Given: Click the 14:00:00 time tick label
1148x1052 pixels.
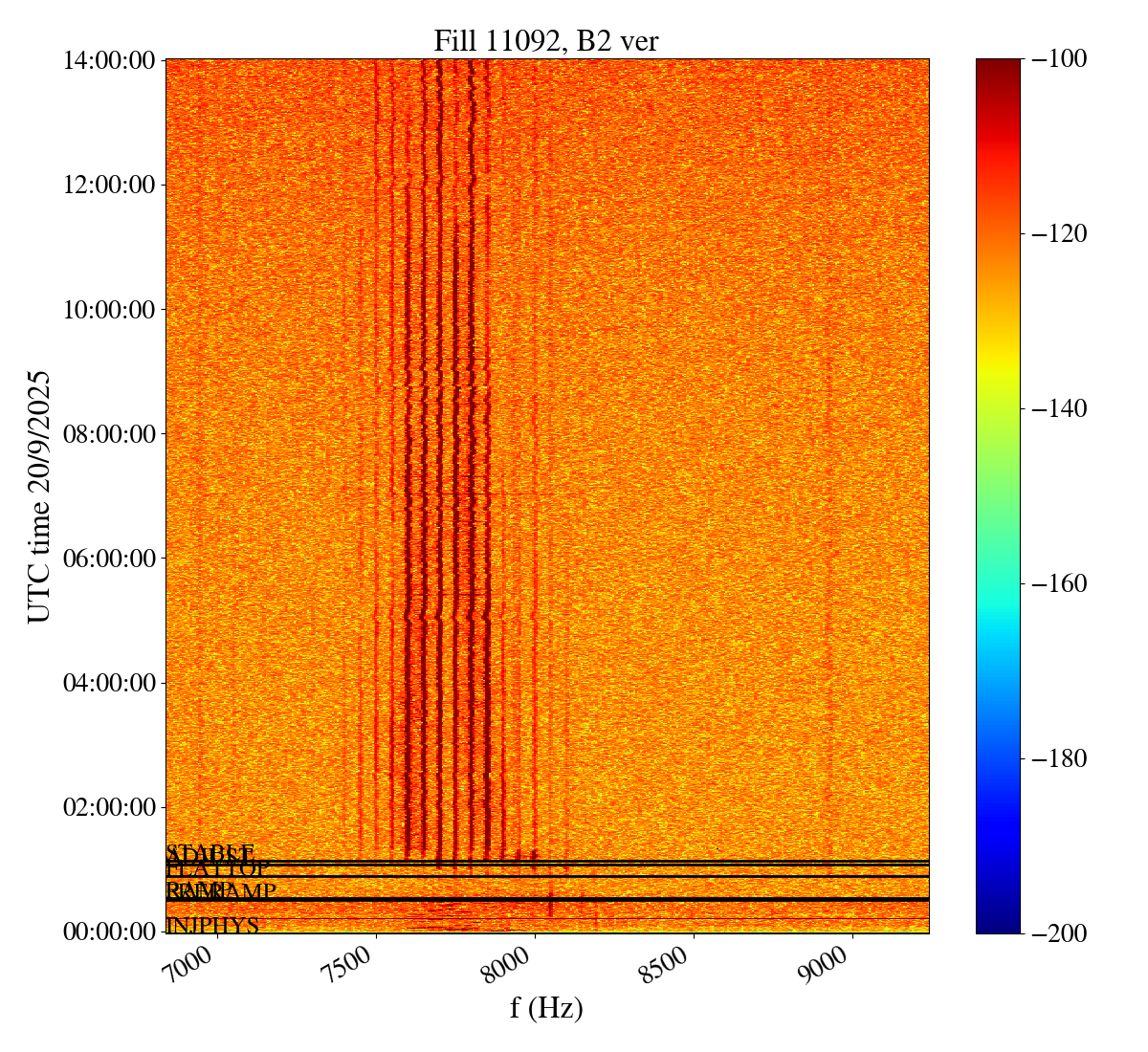Looking at the screenshot, I should (x=109, y=60).
